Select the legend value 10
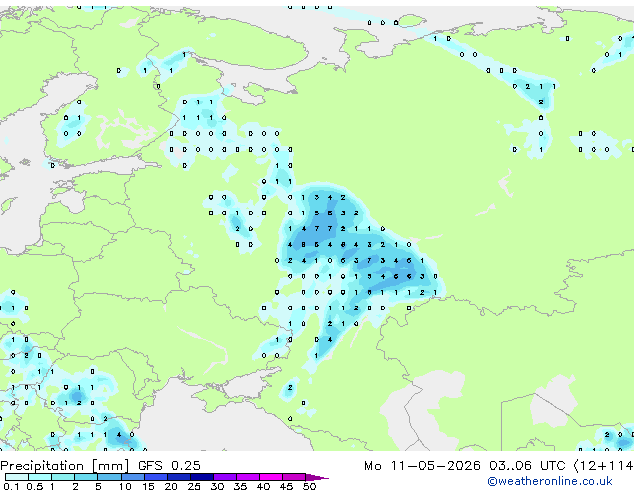This screenshot has height=490, width=634. click(125, 486)
